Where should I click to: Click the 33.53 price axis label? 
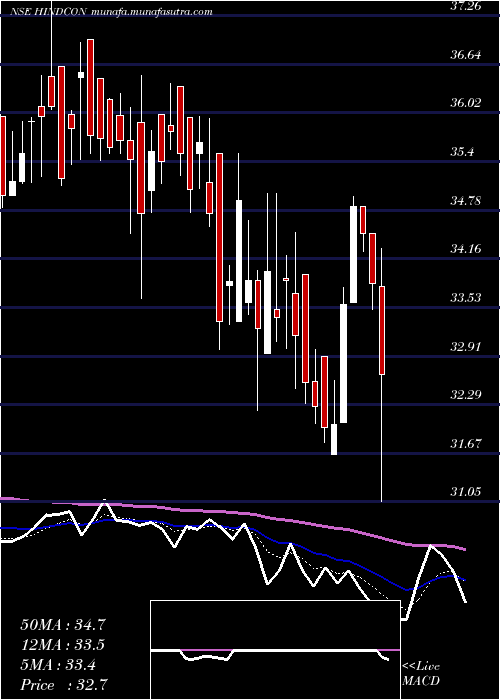467,297
